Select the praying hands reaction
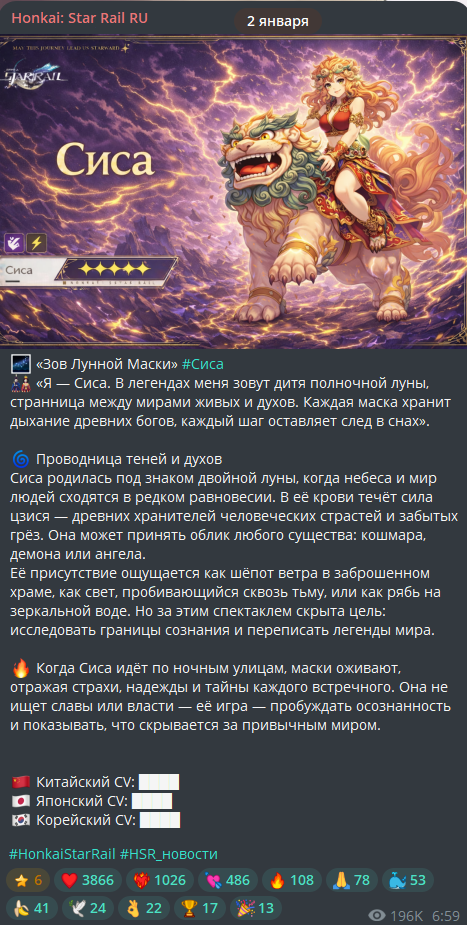The width and height of the screenshot is (467, 925). coord(351,880)
